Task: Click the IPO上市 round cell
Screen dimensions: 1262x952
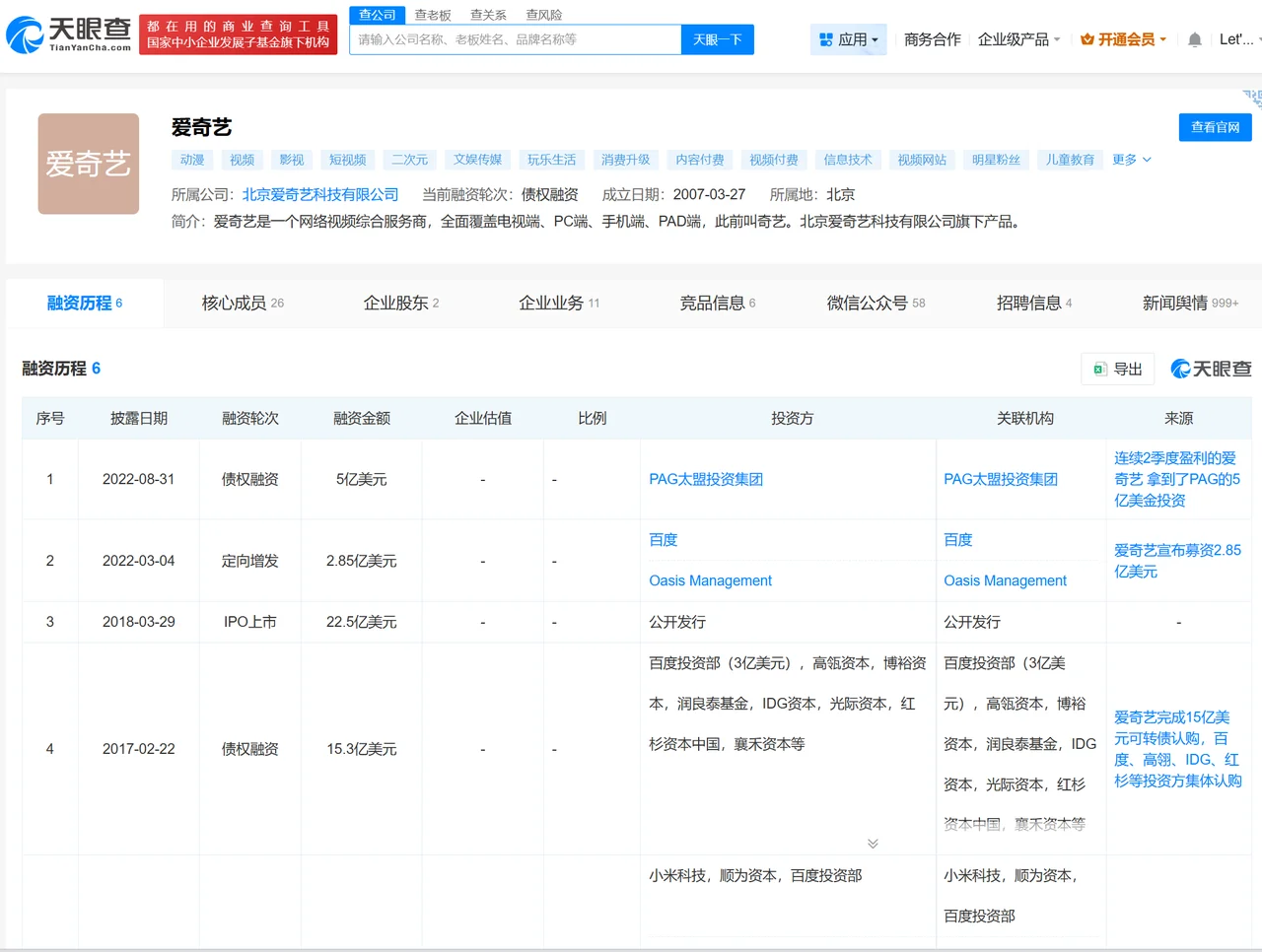Action: (250, 623)
